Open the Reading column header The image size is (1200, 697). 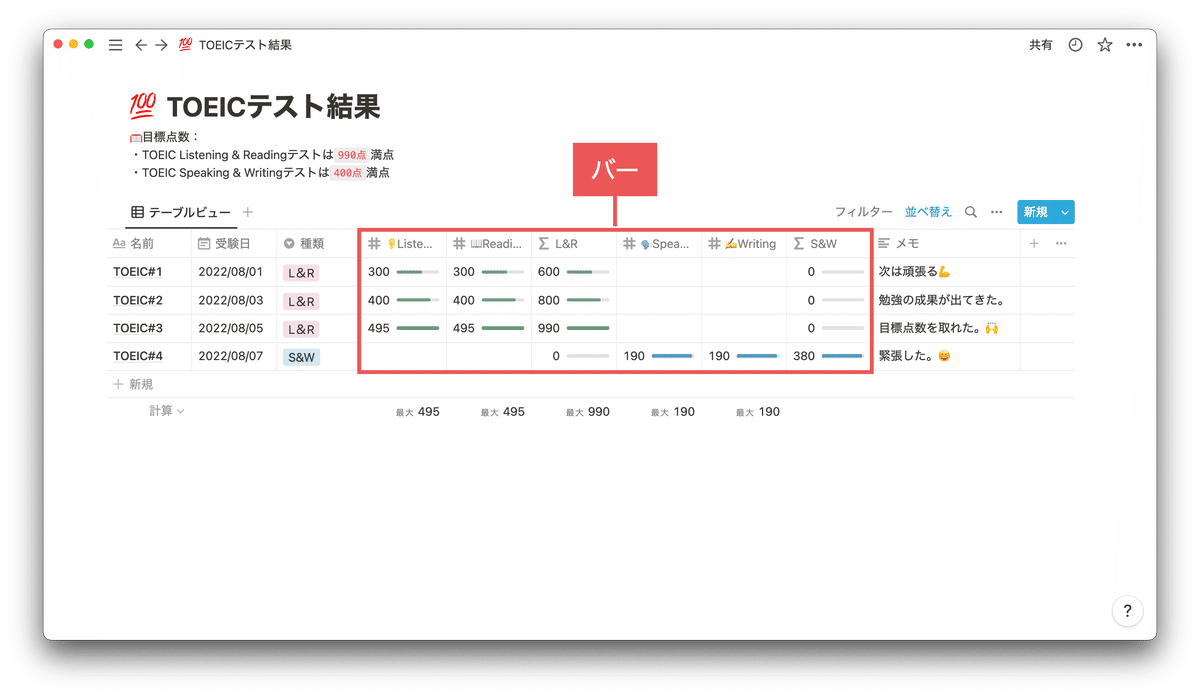click(489, 243)
